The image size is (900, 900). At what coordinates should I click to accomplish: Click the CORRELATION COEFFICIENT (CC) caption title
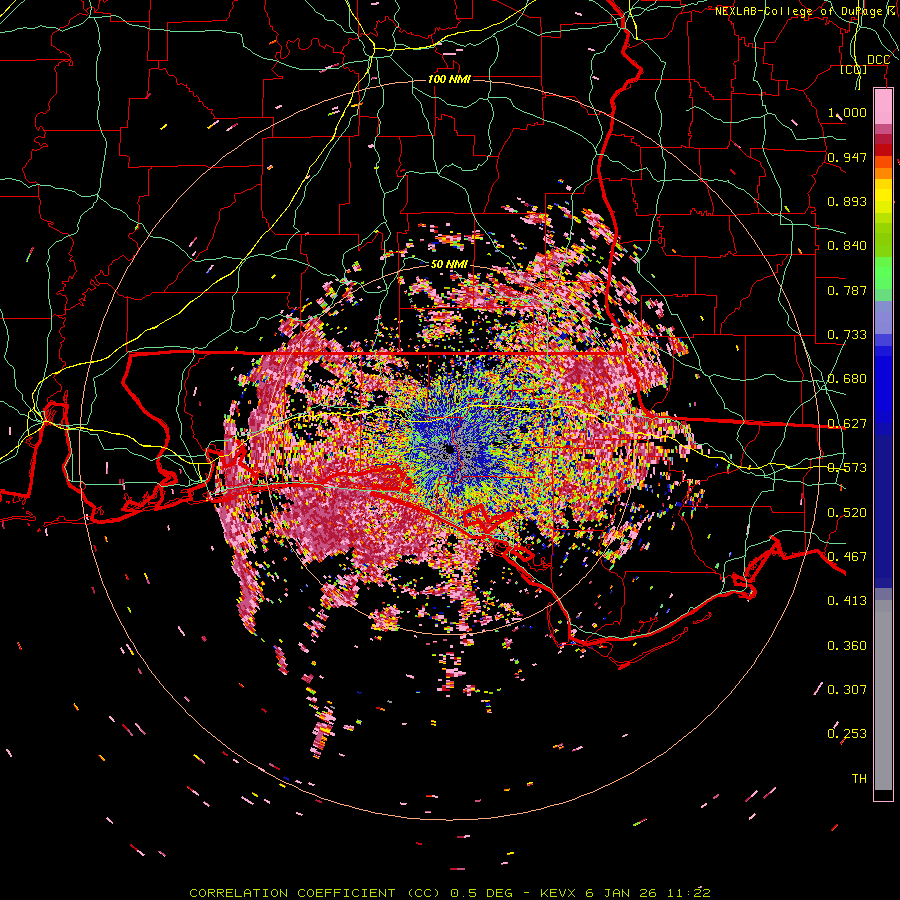pos(315,893)
